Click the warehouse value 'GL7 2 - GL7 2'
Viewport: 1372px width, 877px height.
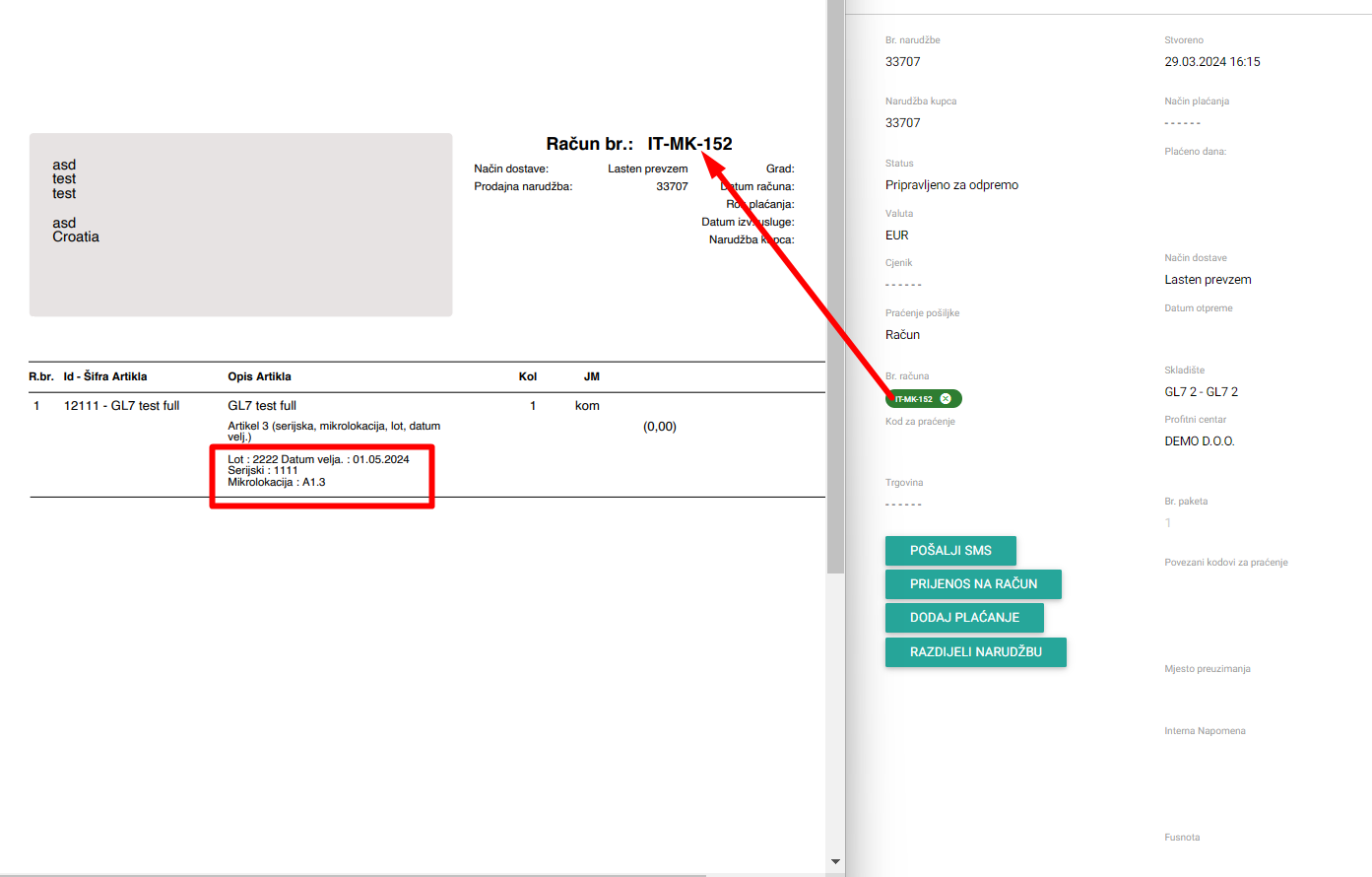(x=1201, y=392)
